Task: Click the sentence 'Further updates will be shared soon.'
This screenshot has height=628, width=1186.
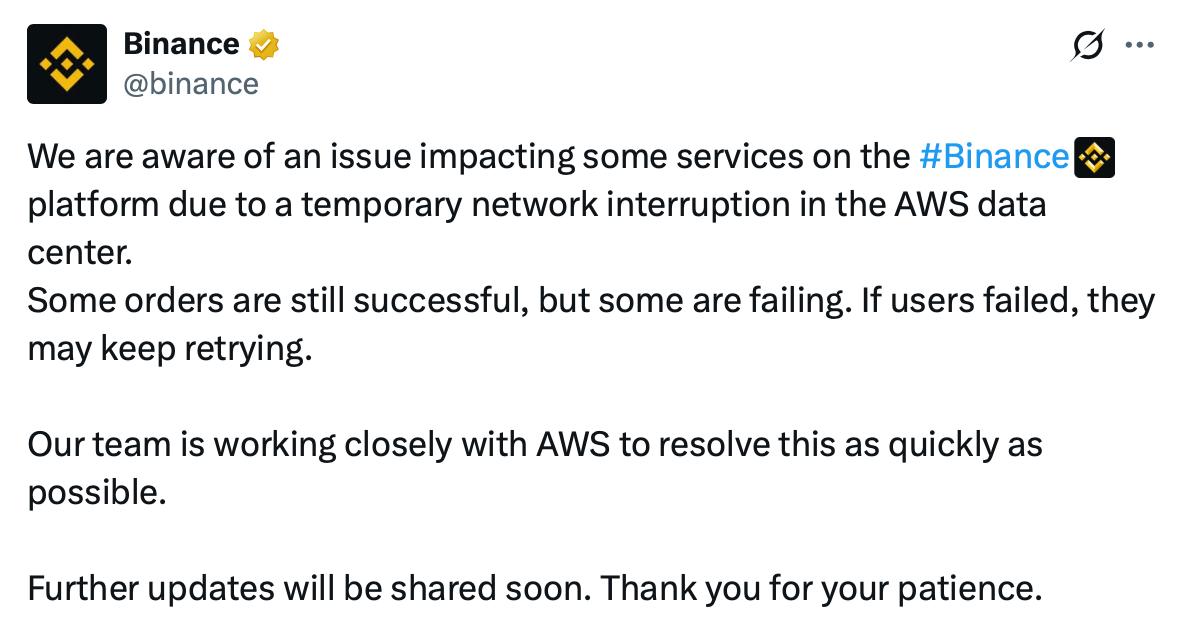Action: coord(310,589)
